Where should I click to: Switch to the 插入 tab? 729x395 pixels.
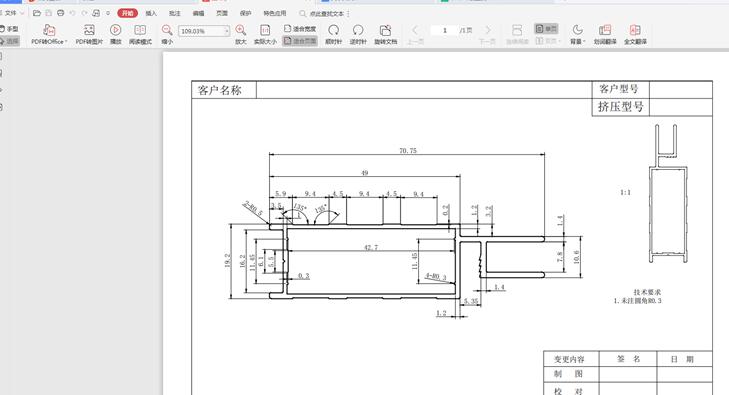(x=151, y=13)
